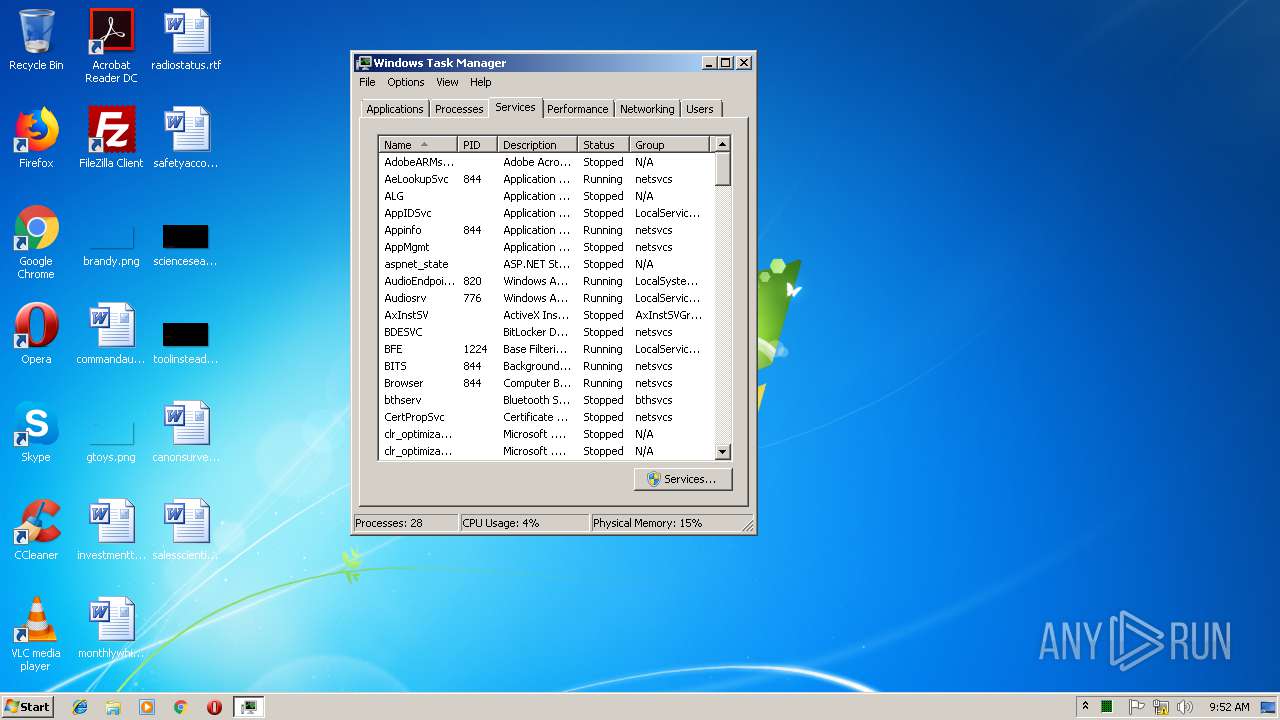Open Action Center flag tray icon
This screenshot has width=1280, height=720.
(x=1136, y=707)
